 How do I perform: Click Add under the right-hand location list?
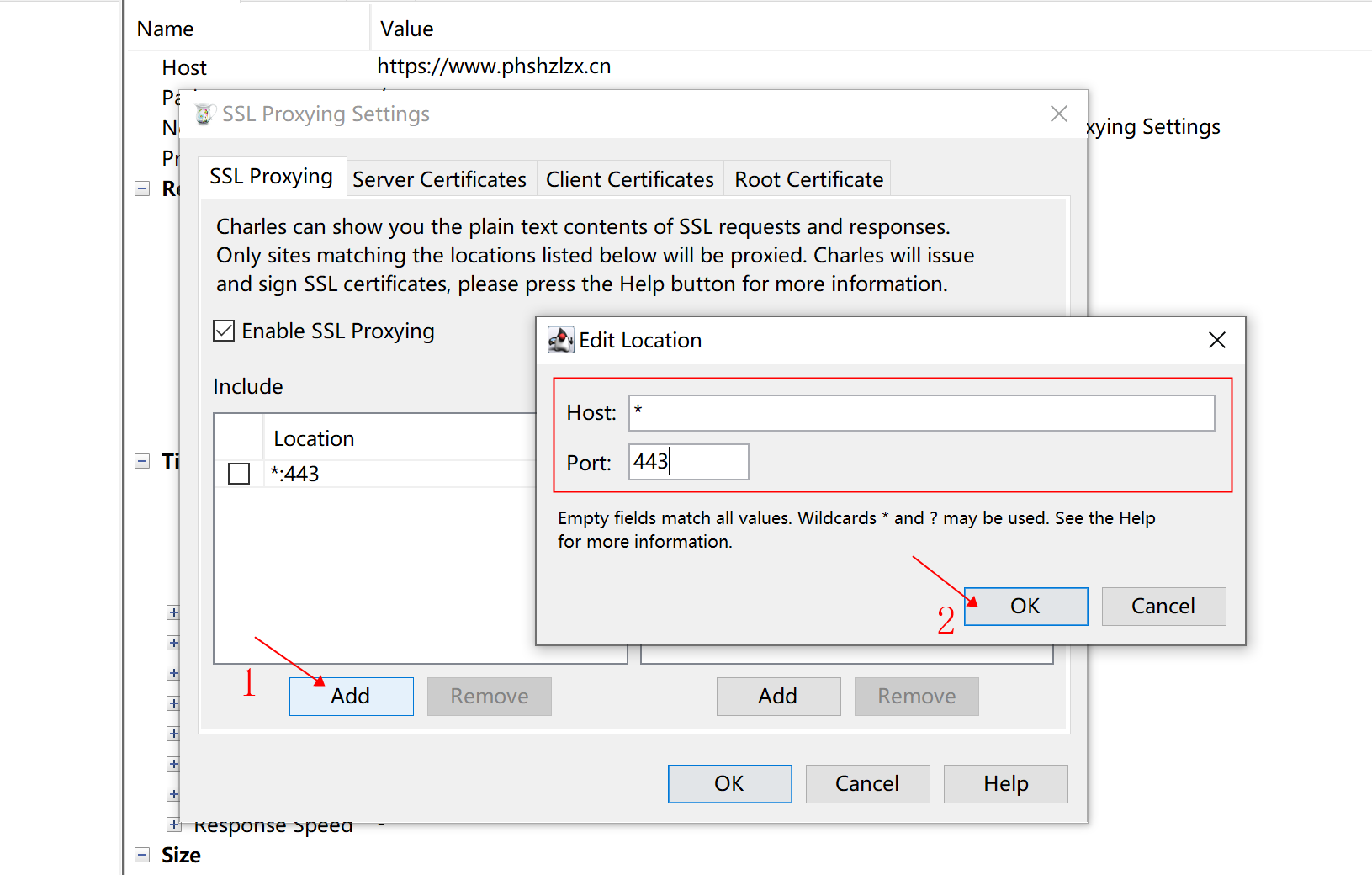[x=778, y=696]
